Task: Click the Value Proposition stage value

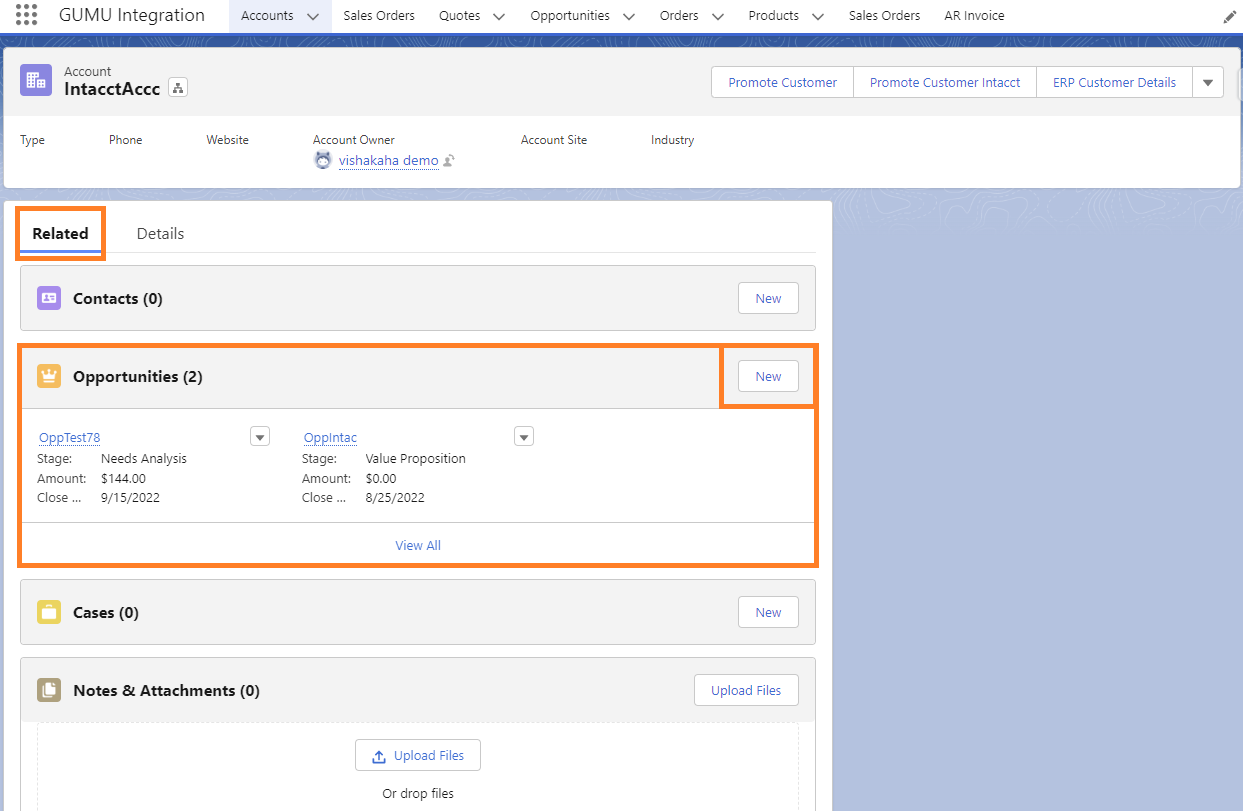Action: tap(416, 459)
